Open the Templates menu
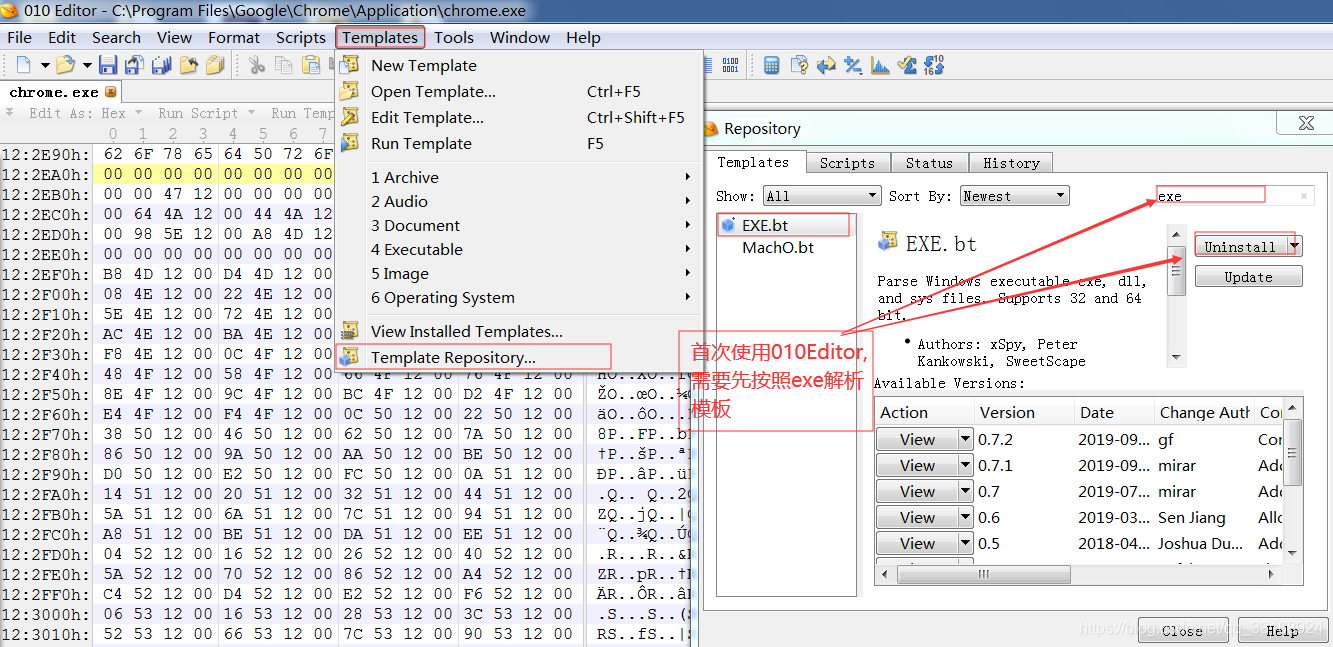 point(380,37)
